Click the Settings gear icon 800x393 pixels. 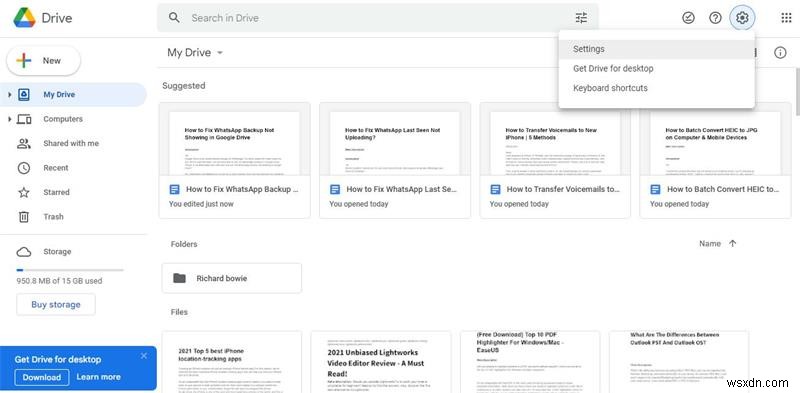coord(742,18)
